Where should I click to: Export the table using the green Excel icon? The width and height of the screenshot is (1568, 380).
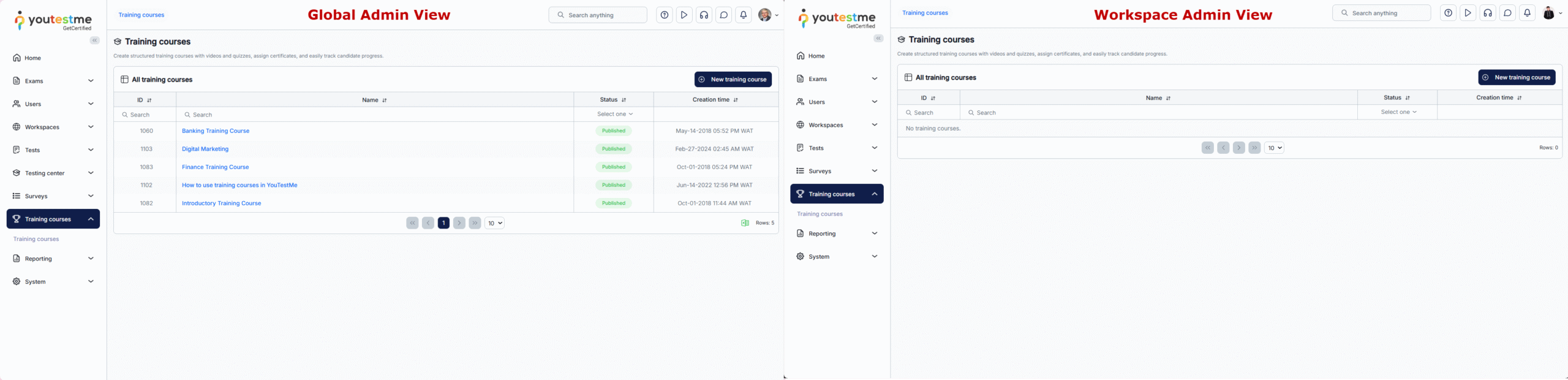point(745,223)
